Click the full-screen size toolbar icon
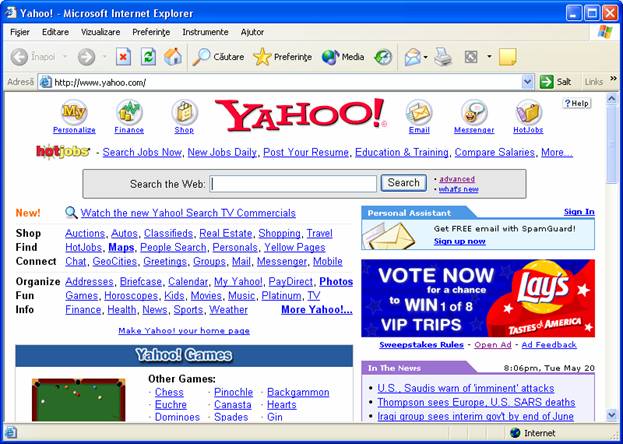This screenshot has width=623, height=444. 471,57
